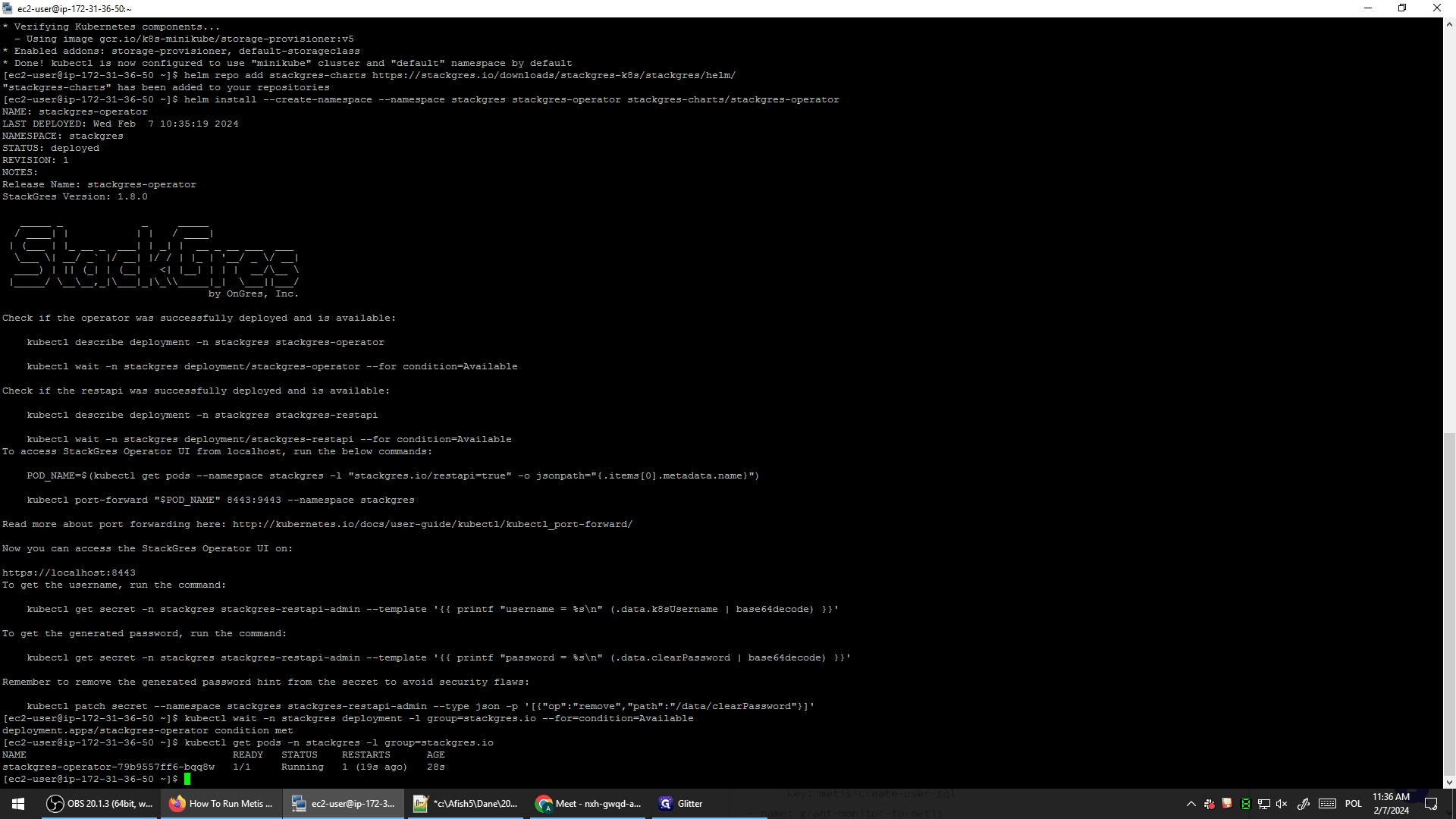Click the 'To access StackGres Operator UI from localhost' line
The height and width of the screenshot is (819, 1456).
click(218, 451)
